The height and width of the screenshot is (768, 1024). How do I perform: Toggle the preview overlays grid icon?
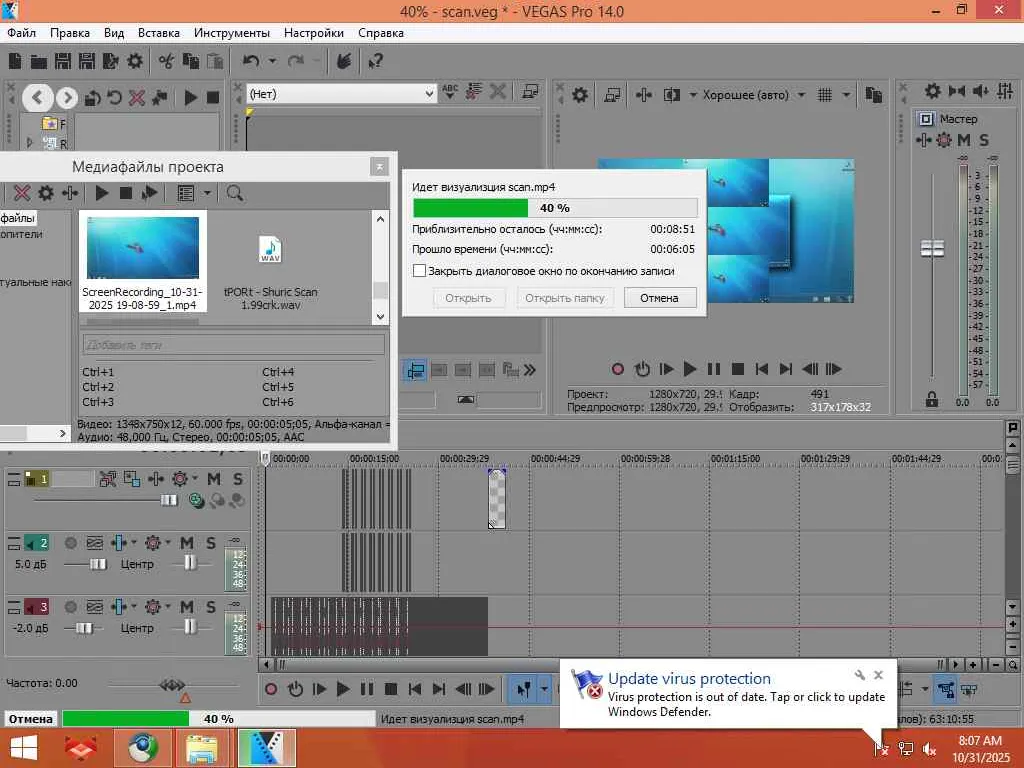[x=825, y=95]
